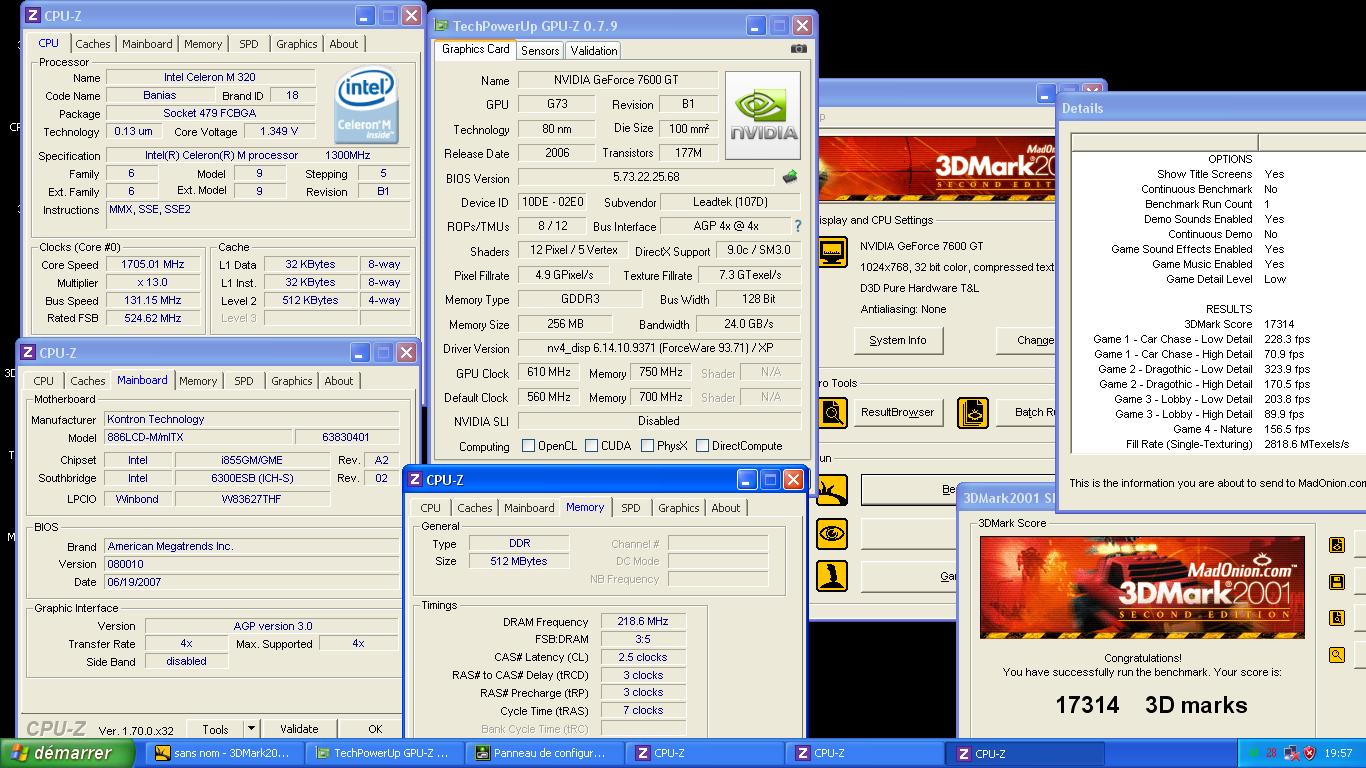Select the Graphics Card tab in GPU-Z
This screenshot has width=1366, height=768.
[476, 49]
